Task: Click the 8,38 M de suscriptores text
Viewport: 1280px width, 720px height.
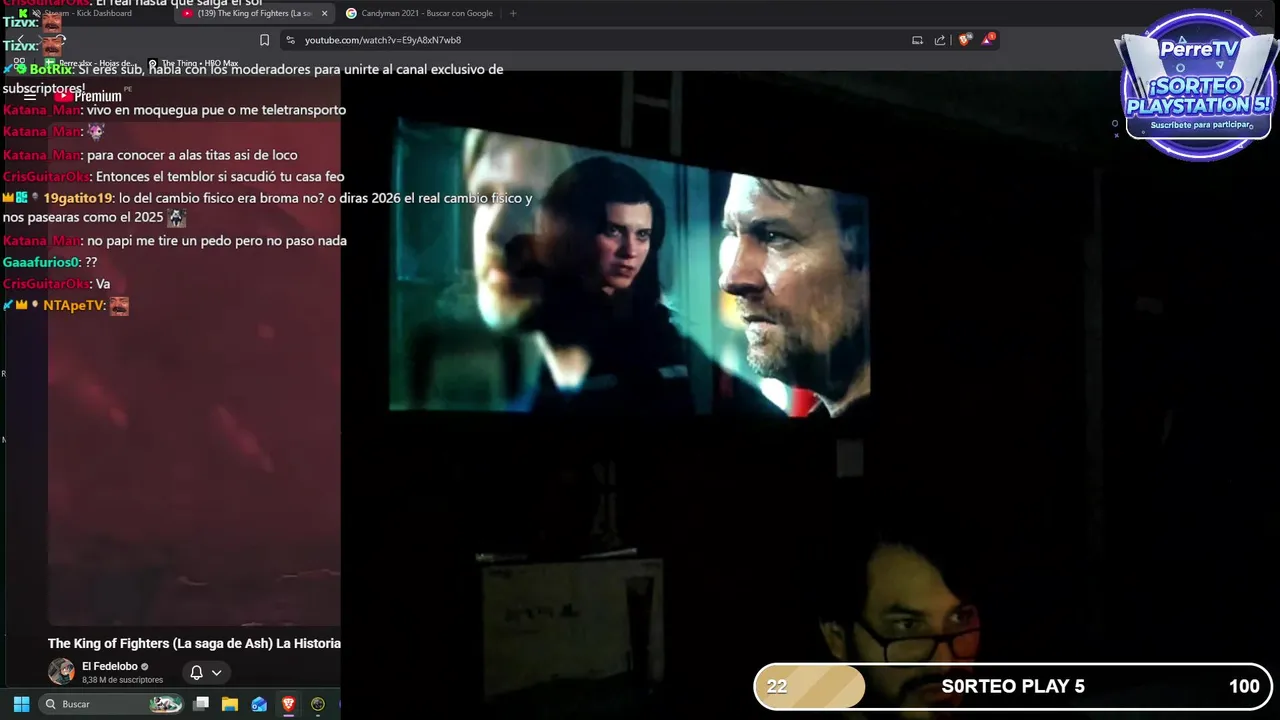Action: click(x=122, y=680)
